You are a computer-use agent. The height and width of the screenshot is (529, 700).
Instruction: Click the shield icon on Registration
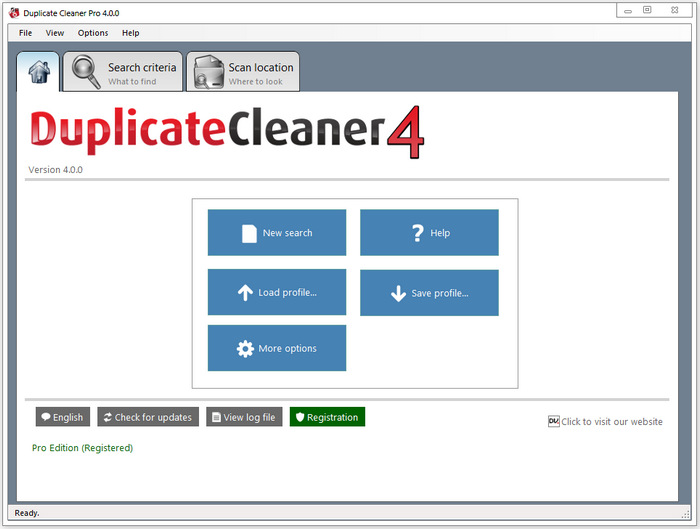point(300,417)
